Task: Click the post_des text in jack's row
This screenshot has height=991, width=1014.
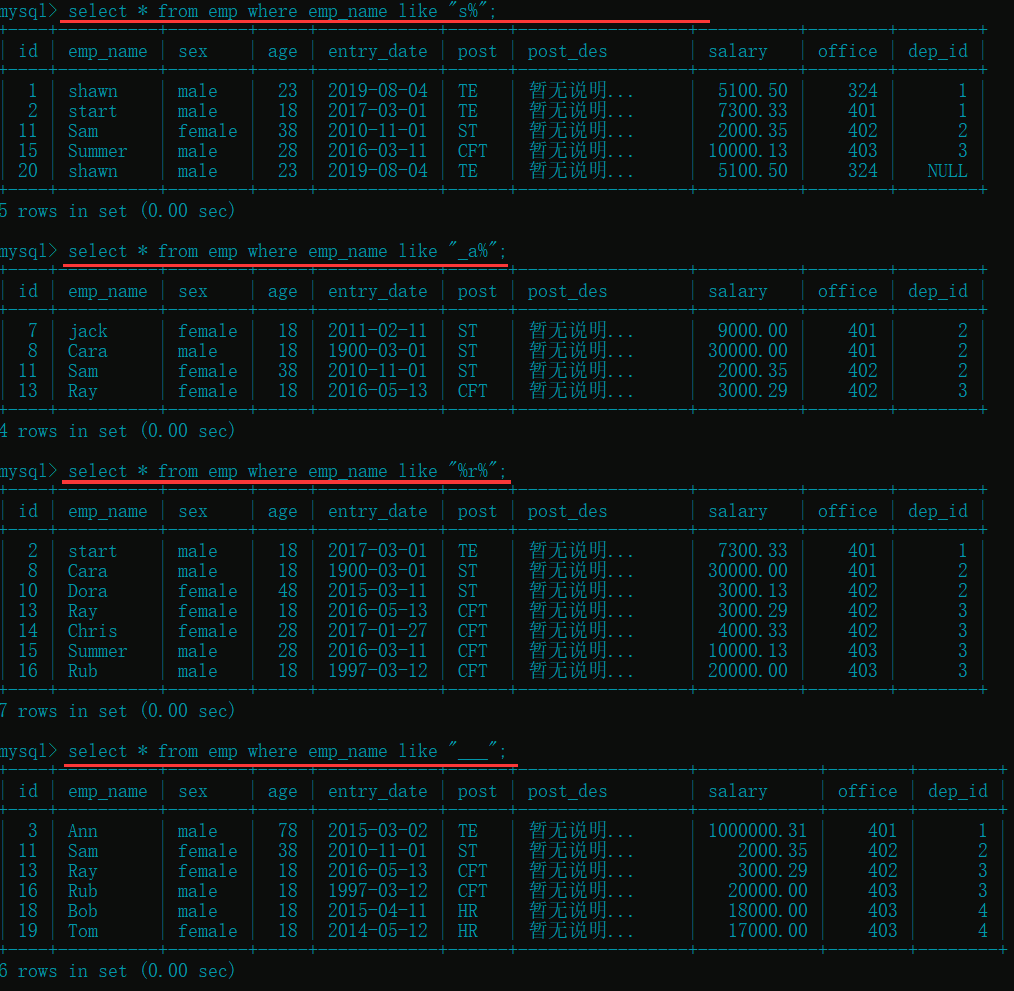Action: (x=581, y=331)
